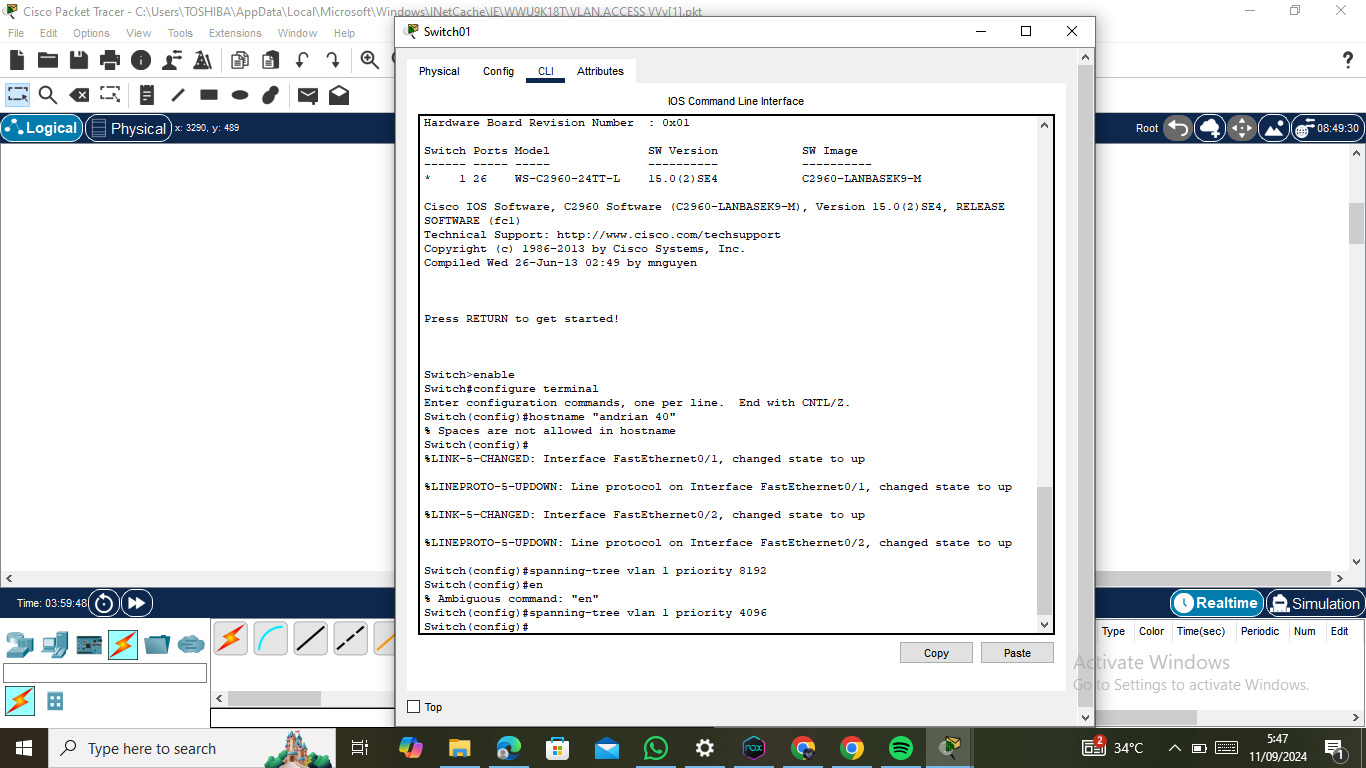Select the Structured Cabling subcategory icon
The height and width of the screenshot is (768, 1366).
[55, 701]
